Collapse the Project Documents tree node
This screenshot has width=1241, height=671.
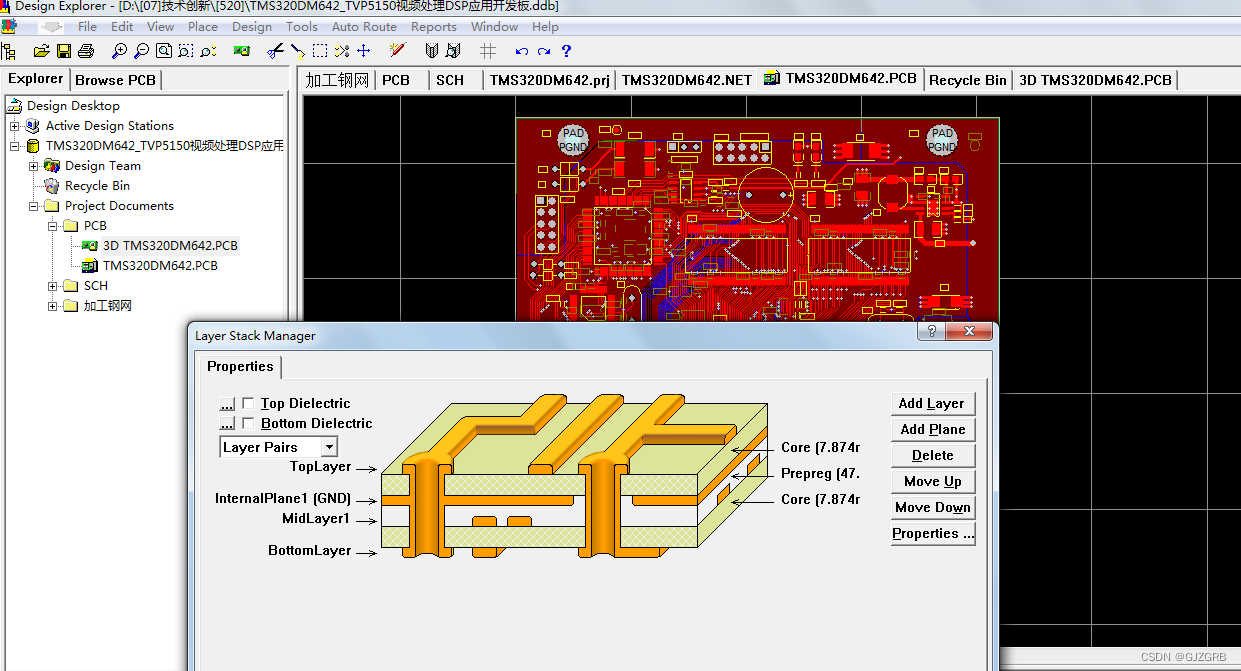pos(33,205)
